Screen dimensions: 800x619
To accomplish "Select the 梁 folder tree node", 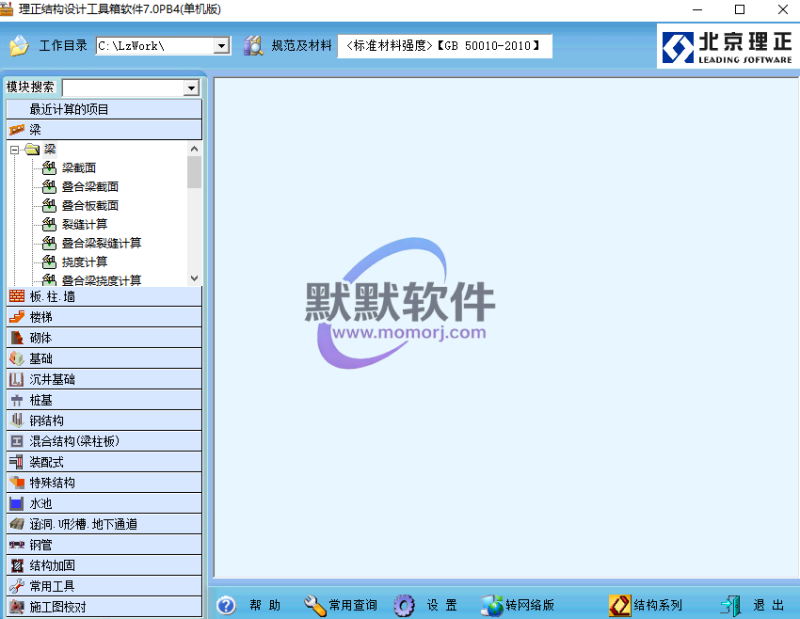I will click(49, 149).
